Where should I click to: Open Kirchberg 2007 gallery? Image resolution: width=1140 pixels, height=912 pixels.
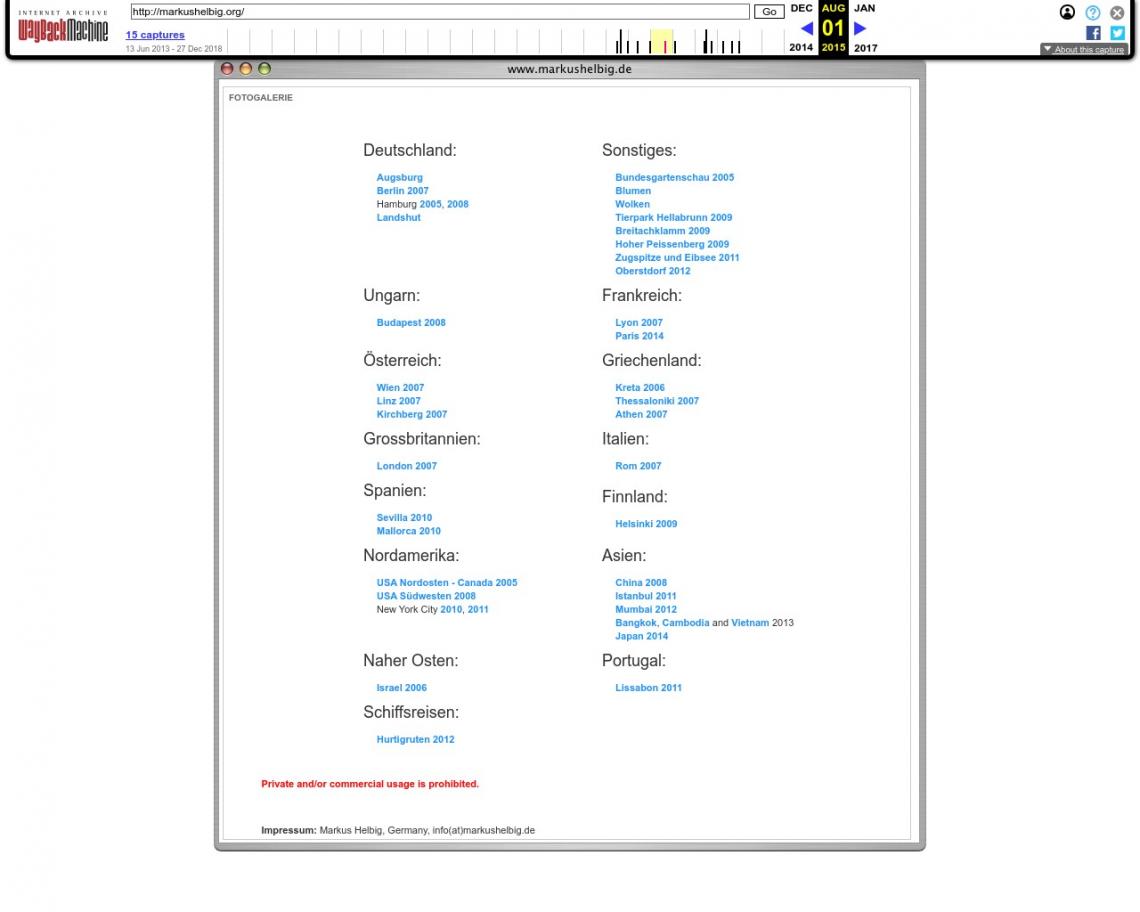pos(412,415)
